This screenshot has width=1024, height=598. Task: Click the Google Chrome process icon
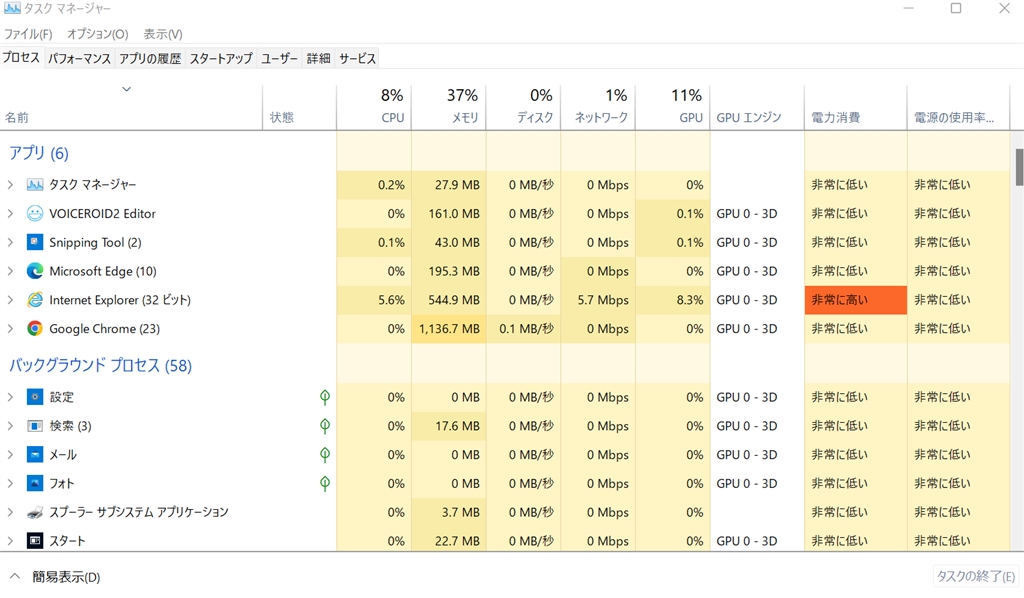35,329
